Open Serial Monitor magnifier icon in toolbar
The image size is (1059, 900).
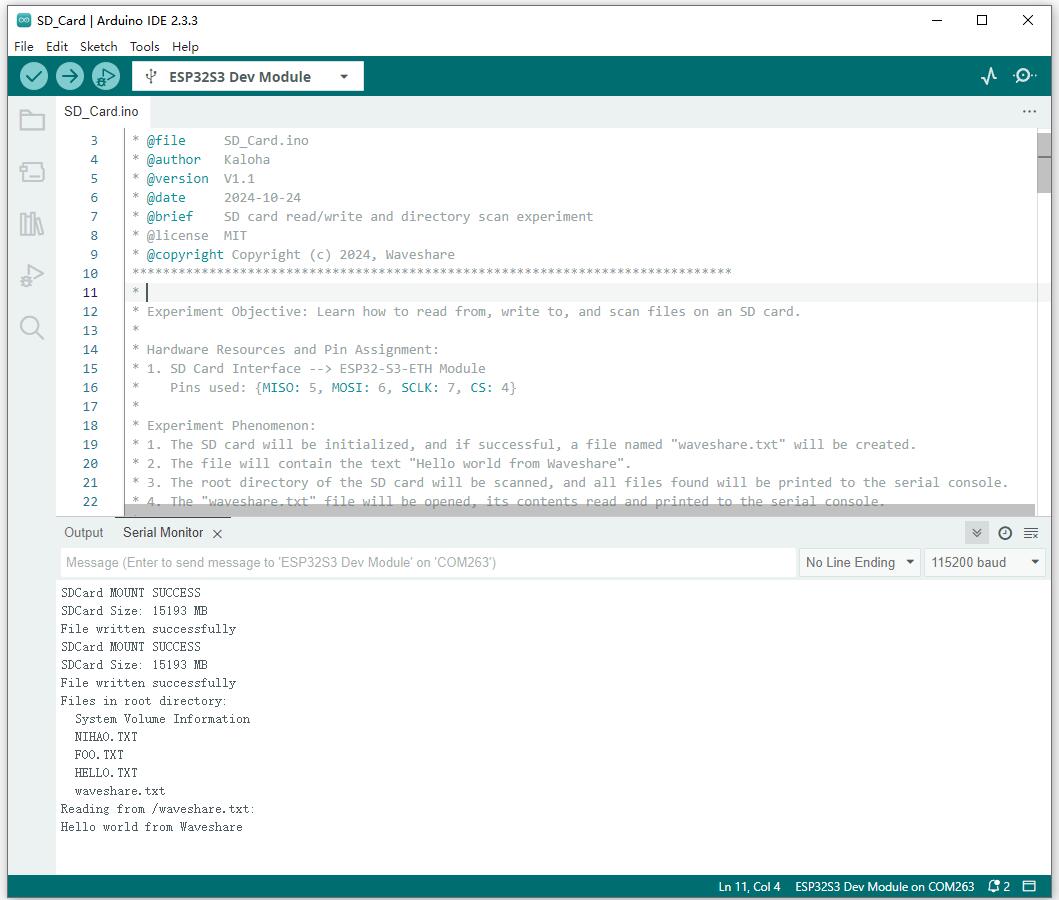[x=1024, y=76]
